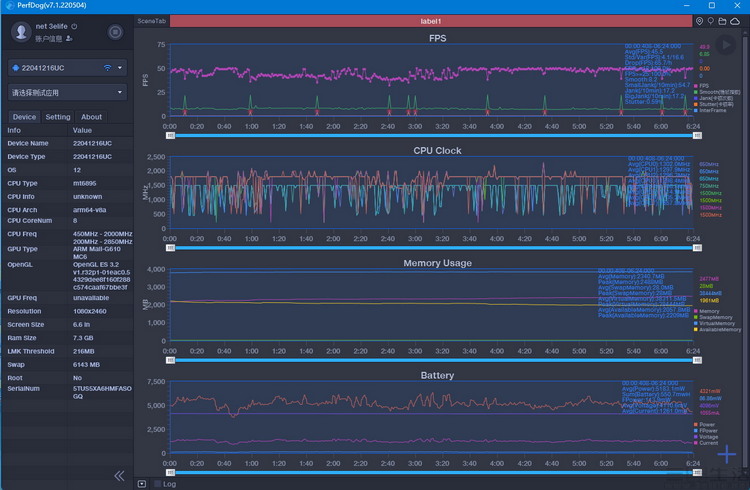The width and height of the screenshot is (750, 490).
Task: Toggle the InterFrame series in FPS legend
Action: pos(710,110)
